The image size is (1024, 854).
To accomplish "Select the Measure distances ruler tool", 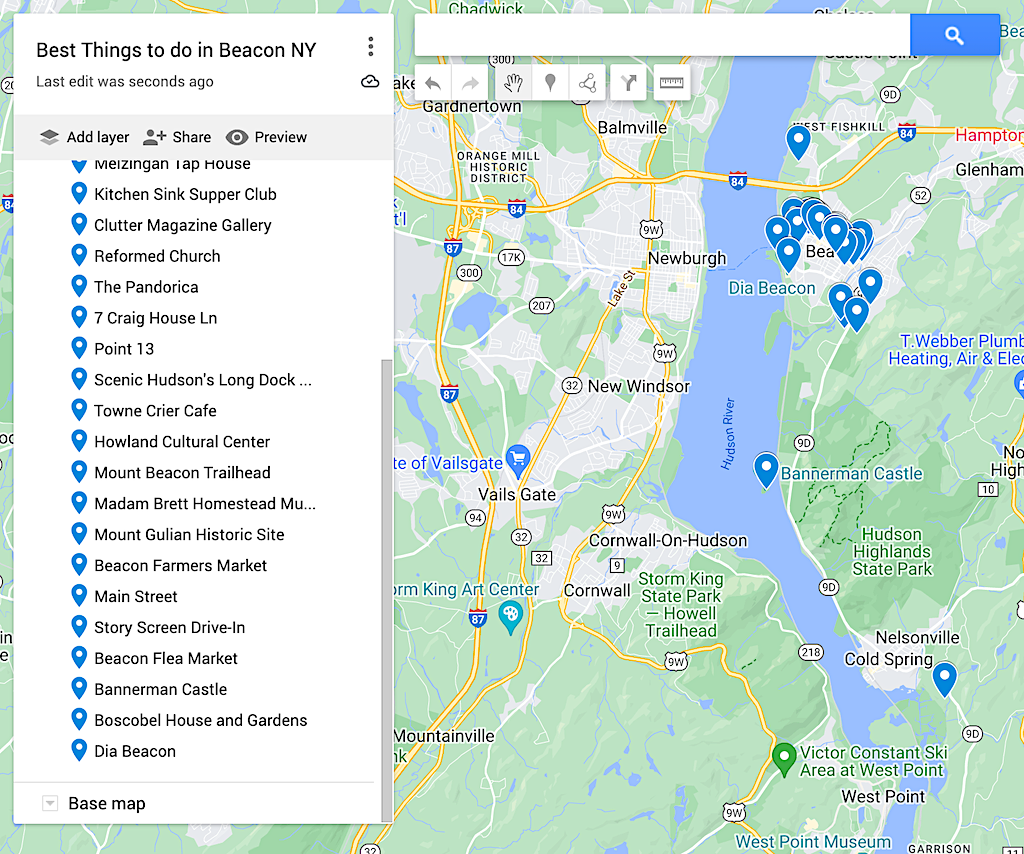I will point(671,83).
